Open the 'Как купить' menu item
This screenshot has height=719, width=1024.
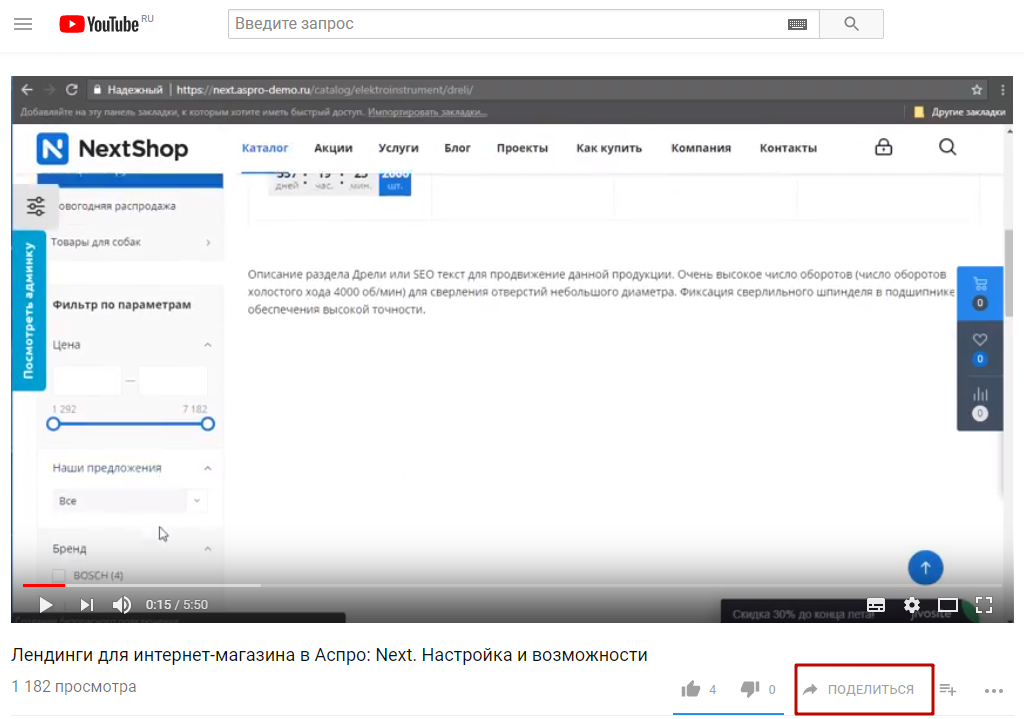609,148
